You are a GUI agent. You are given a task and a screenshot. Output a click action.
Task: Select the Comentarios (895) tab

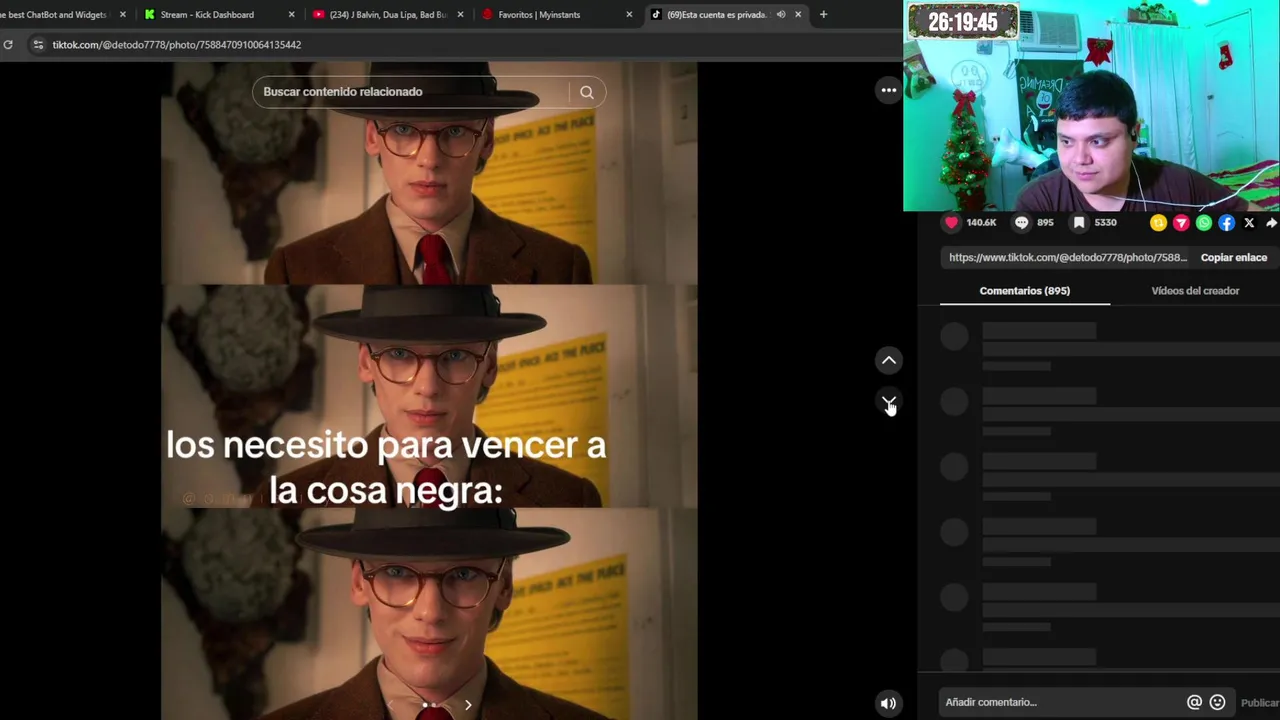(x=1024, y=291)
